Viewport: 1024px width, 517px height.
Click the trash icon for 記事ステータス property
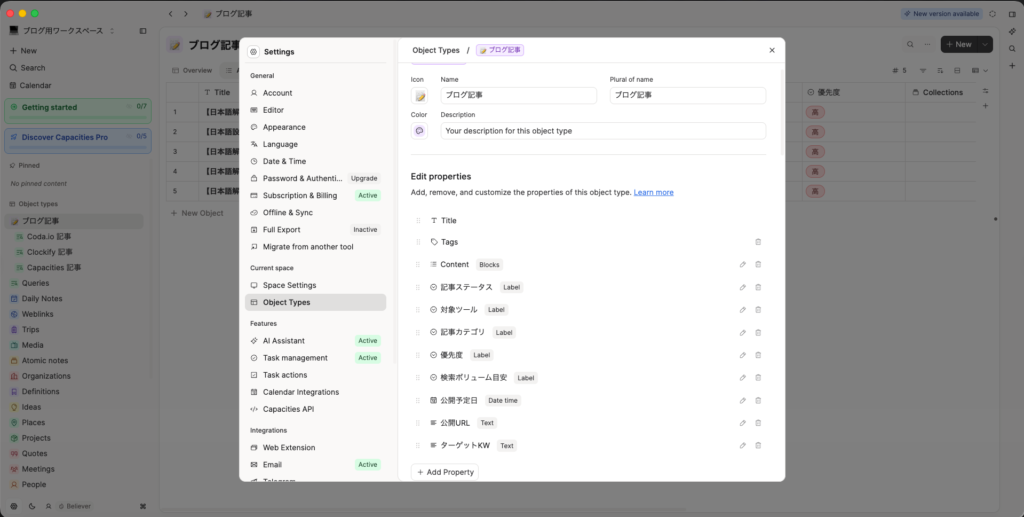[x=758, y=287]
